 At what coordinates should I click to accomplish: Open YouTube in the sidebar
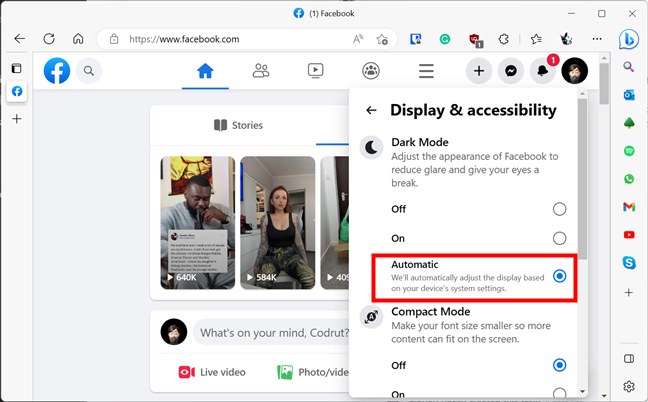coord(629,235)
